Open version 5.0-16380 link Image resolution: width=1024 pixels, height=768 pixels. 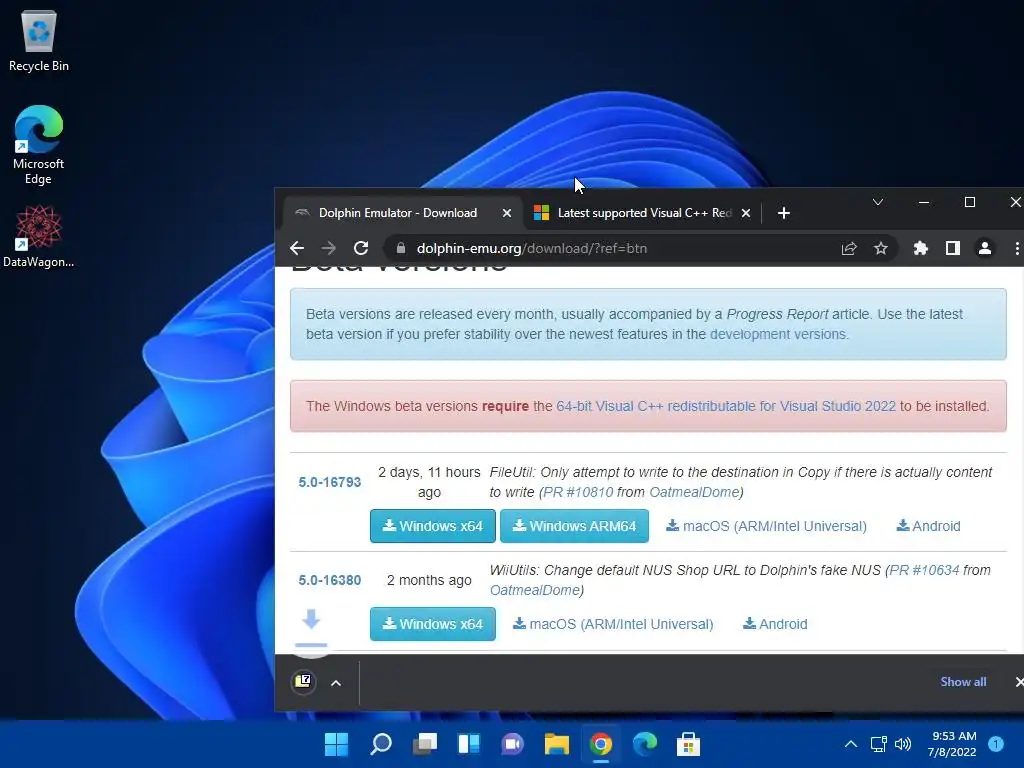point(330,580)
